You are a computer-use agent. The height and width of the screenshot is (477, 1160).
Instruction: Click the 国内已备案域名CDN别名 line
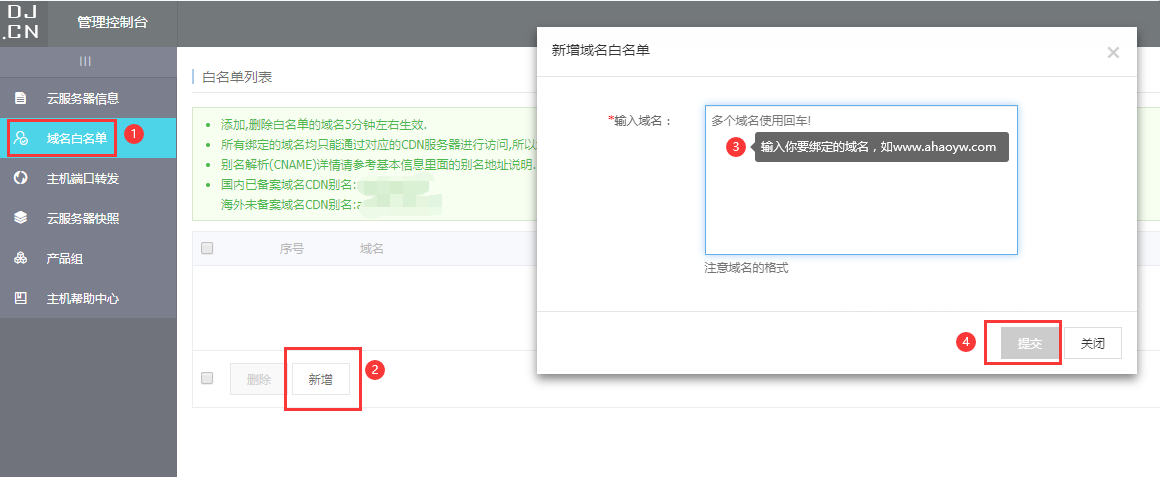[x=290, y=184]
